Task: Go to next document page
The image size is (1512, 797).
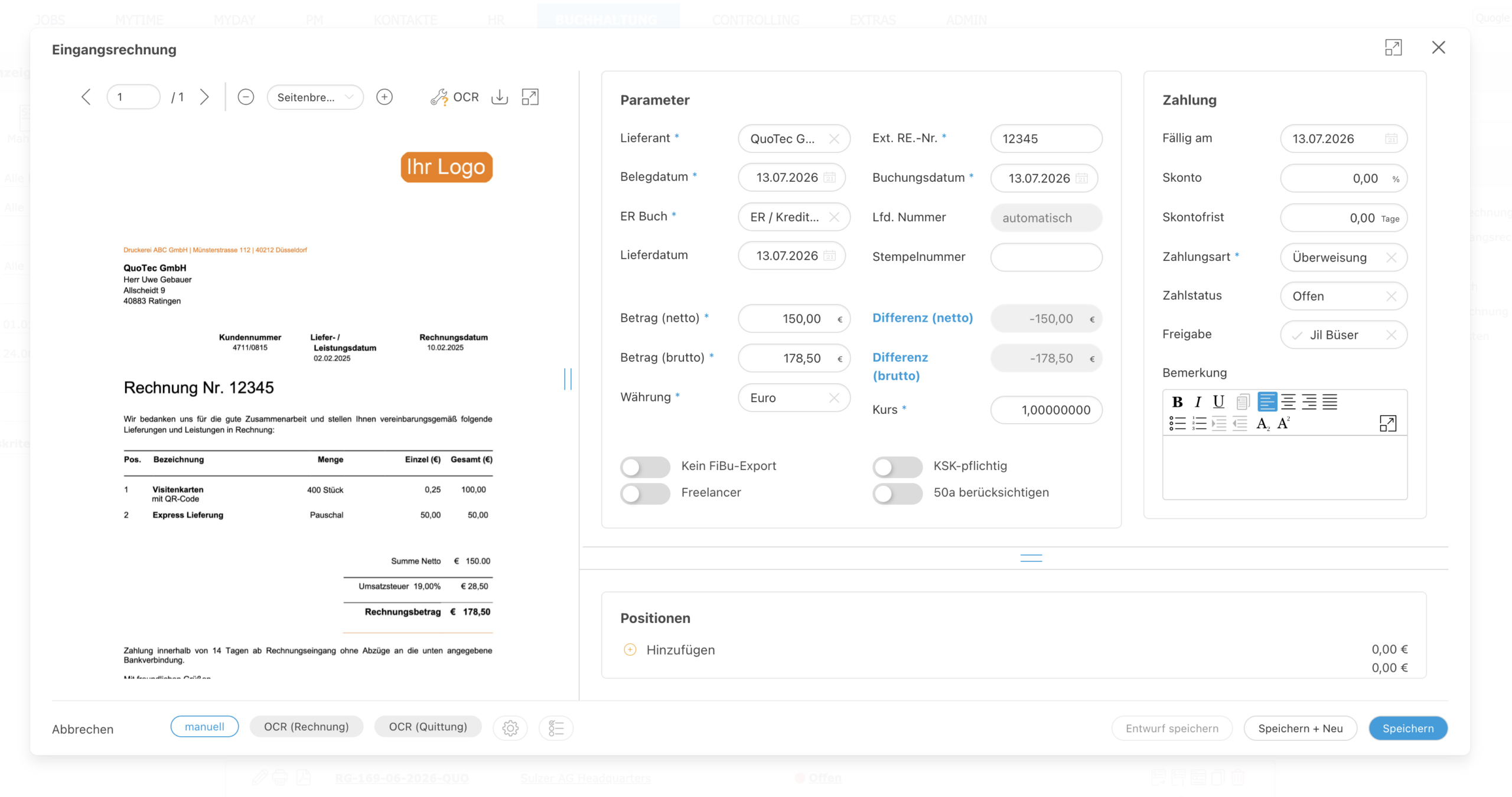Action: click(x=204, y=97)
